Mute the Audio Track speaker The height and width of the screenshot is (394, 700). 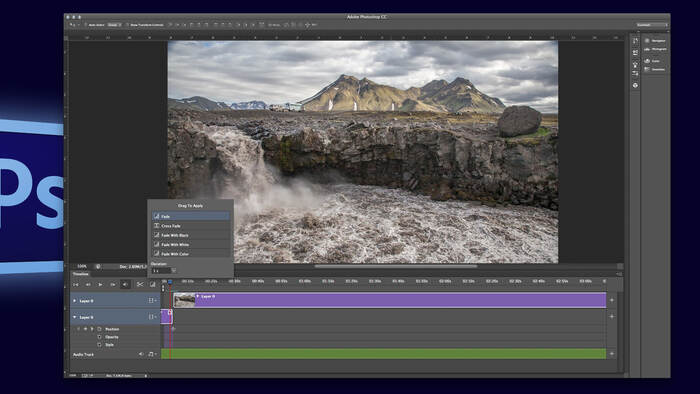pyautogui.click(x=141, y=354)
